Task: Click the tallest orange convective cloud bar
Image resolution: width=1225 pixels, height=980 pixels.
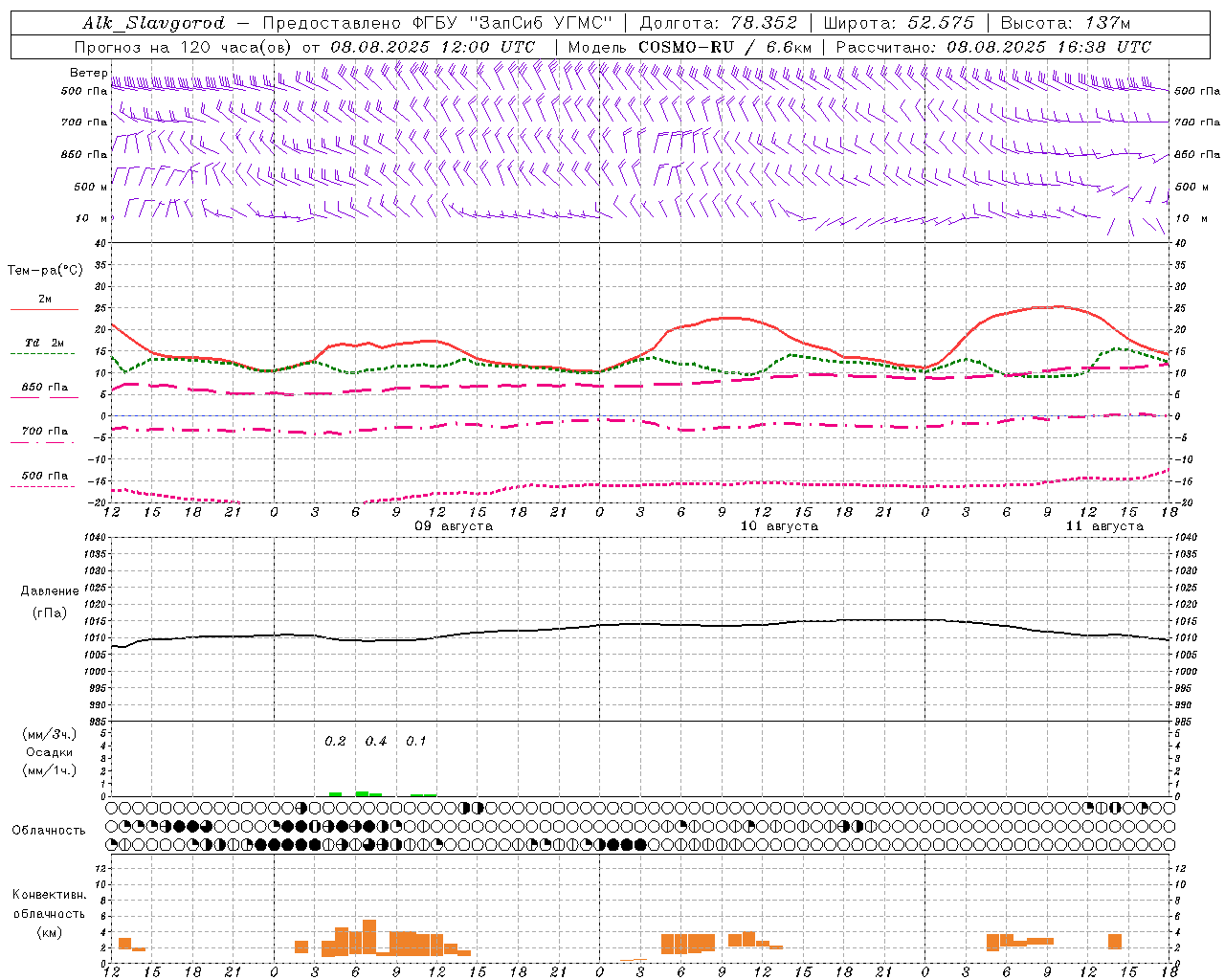Action: coord(369,937)
